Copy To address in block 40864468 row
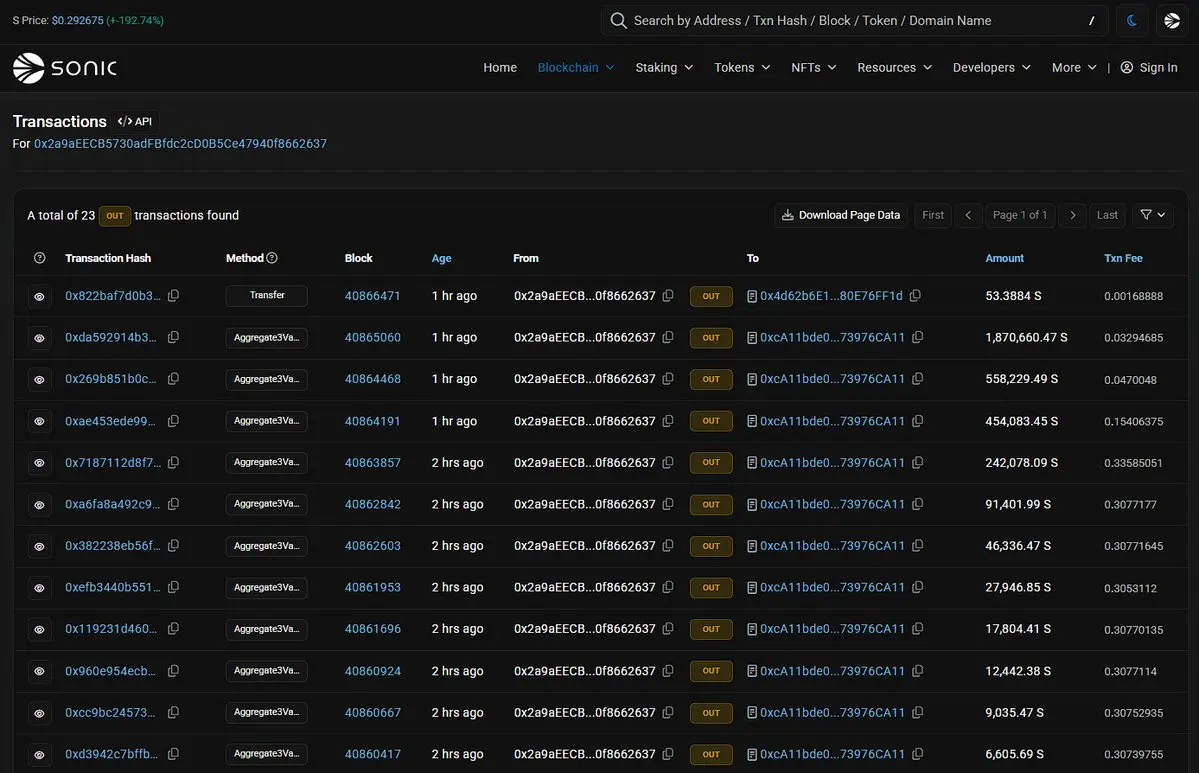 point(918,378)
